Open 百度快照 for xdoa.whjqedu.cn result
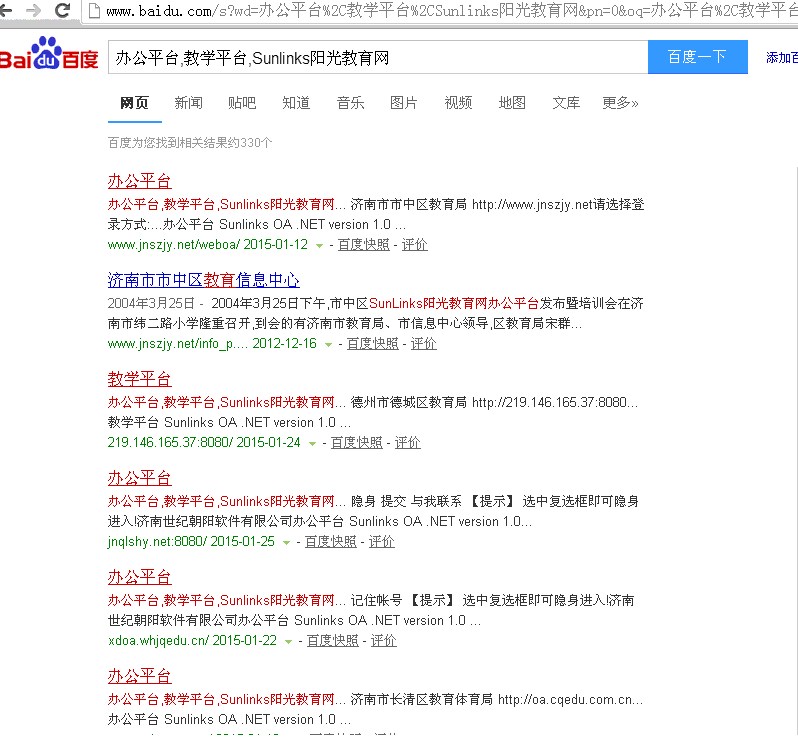 (x=333, y=641)
